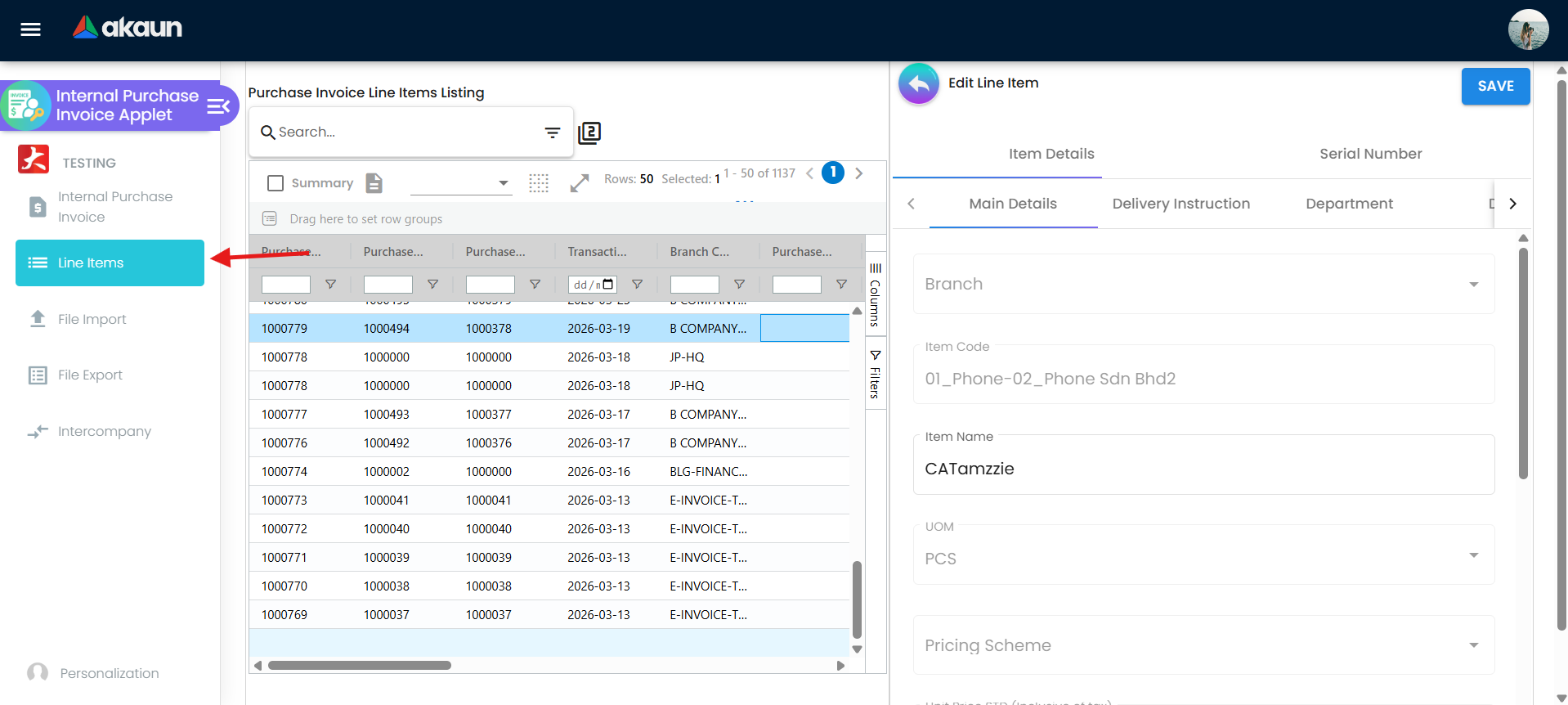This screenshot has width=1568, height=705.
Task: Switch to the Serial Number tab
Action: (x=1370, y=154)
